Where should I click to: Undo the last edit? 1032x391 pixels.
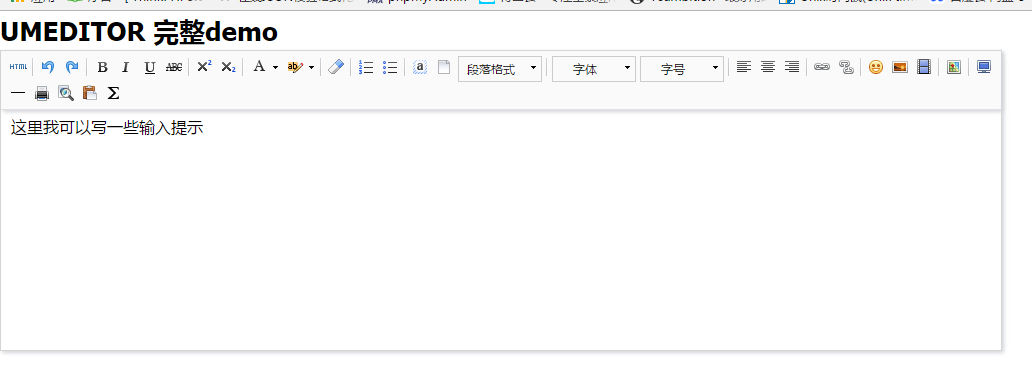coord(47,66)
